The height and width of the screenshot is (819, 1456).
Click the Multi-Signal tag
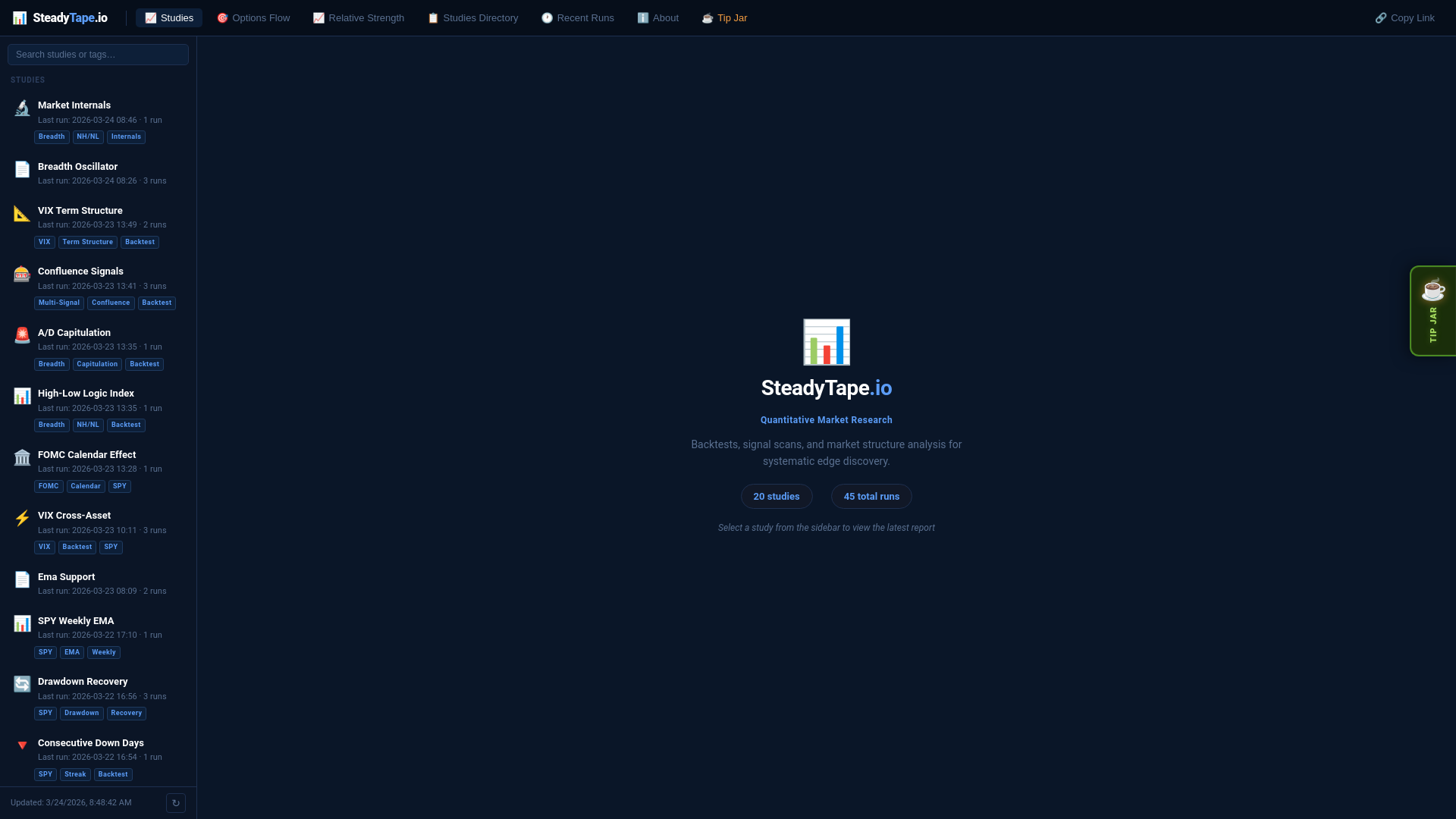coord(59,303)
